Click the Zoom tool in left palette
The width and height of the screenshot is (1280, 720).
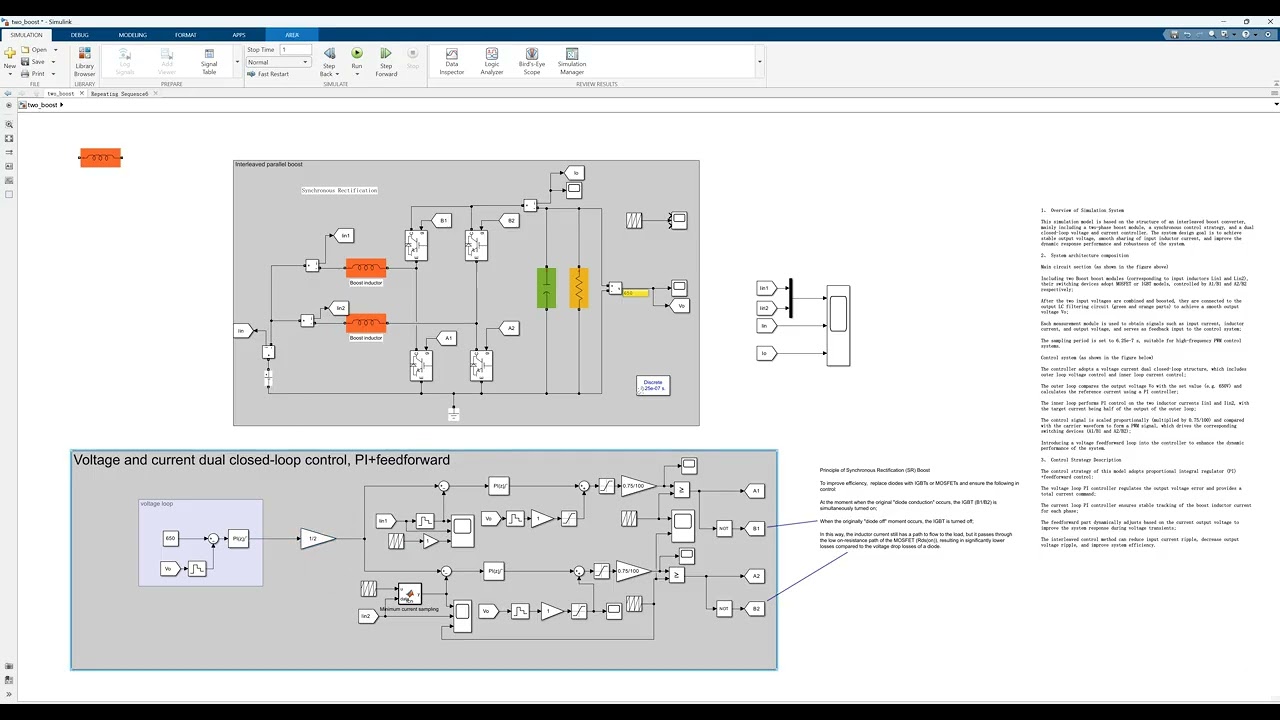point(10,125)
